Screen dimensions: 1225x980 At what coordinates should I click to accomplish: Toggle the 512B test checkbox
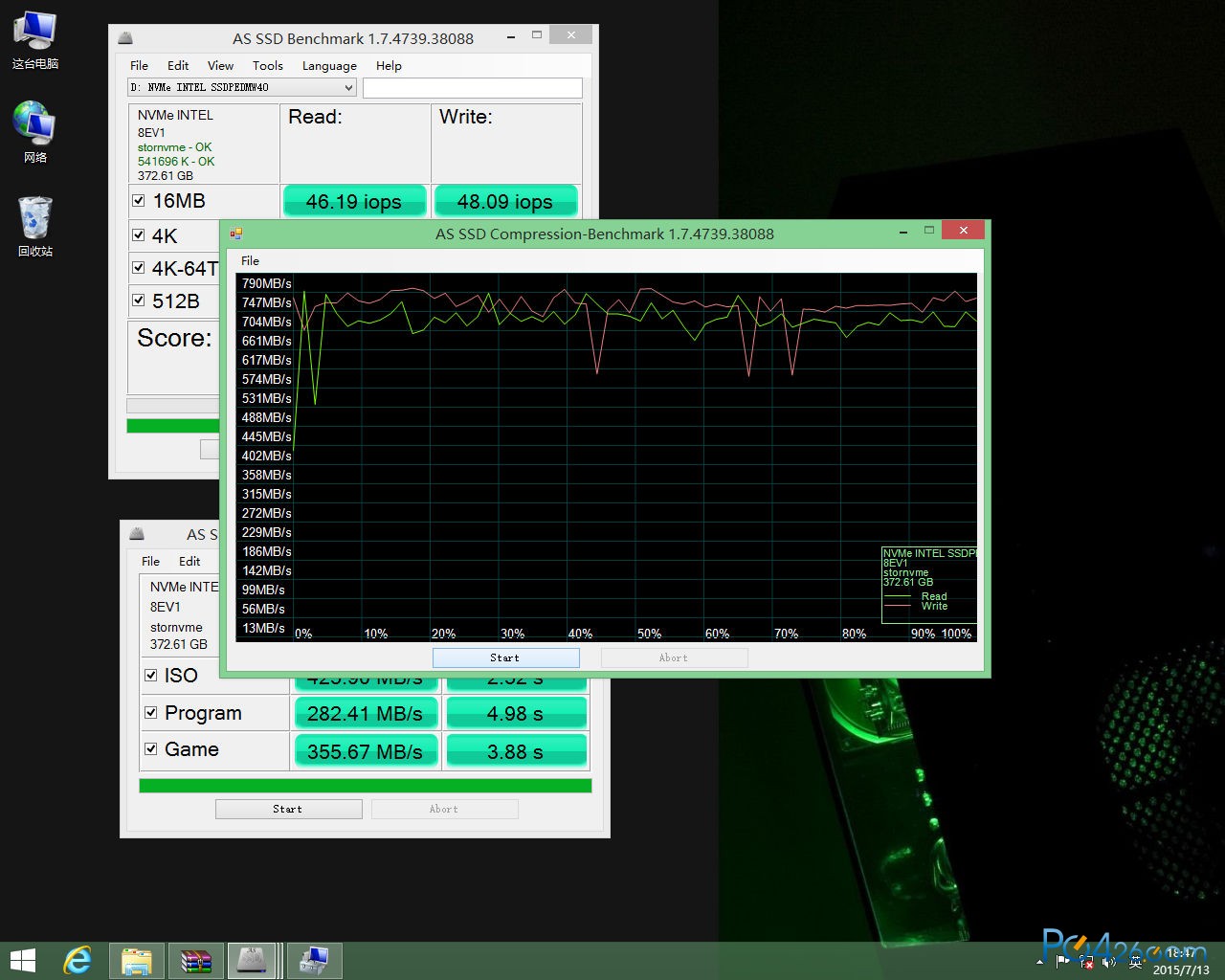pos(139,301)
